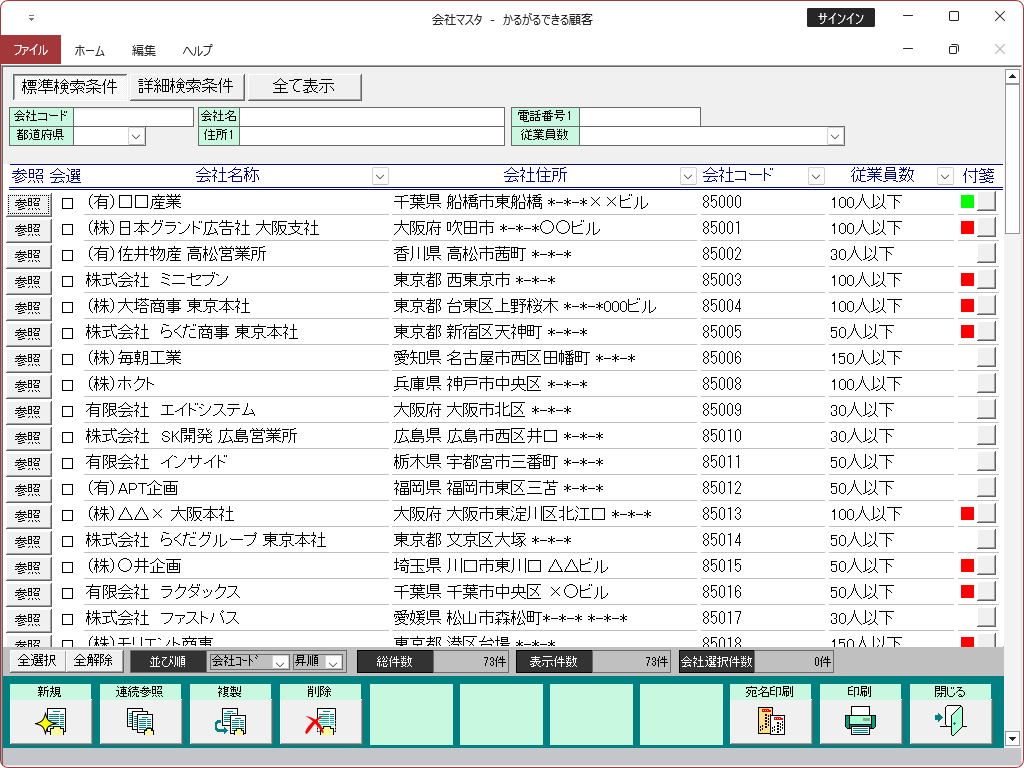The height and width of the screenshot is (768, 1024).
Task: Open the 昇順 sort direction dropdown
Action: pyautogui.click(x=334, y=662)
